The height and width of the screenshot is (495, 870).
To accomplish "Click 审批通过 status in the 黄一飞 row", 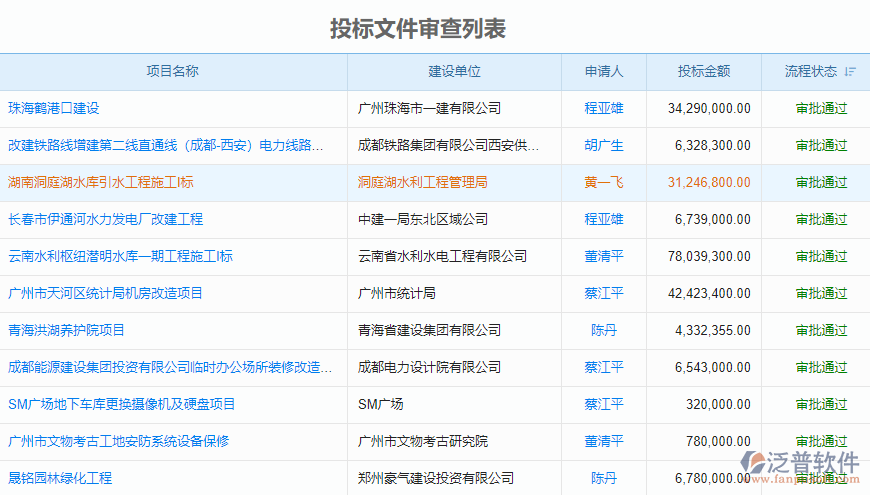I will tap(822, 183).
